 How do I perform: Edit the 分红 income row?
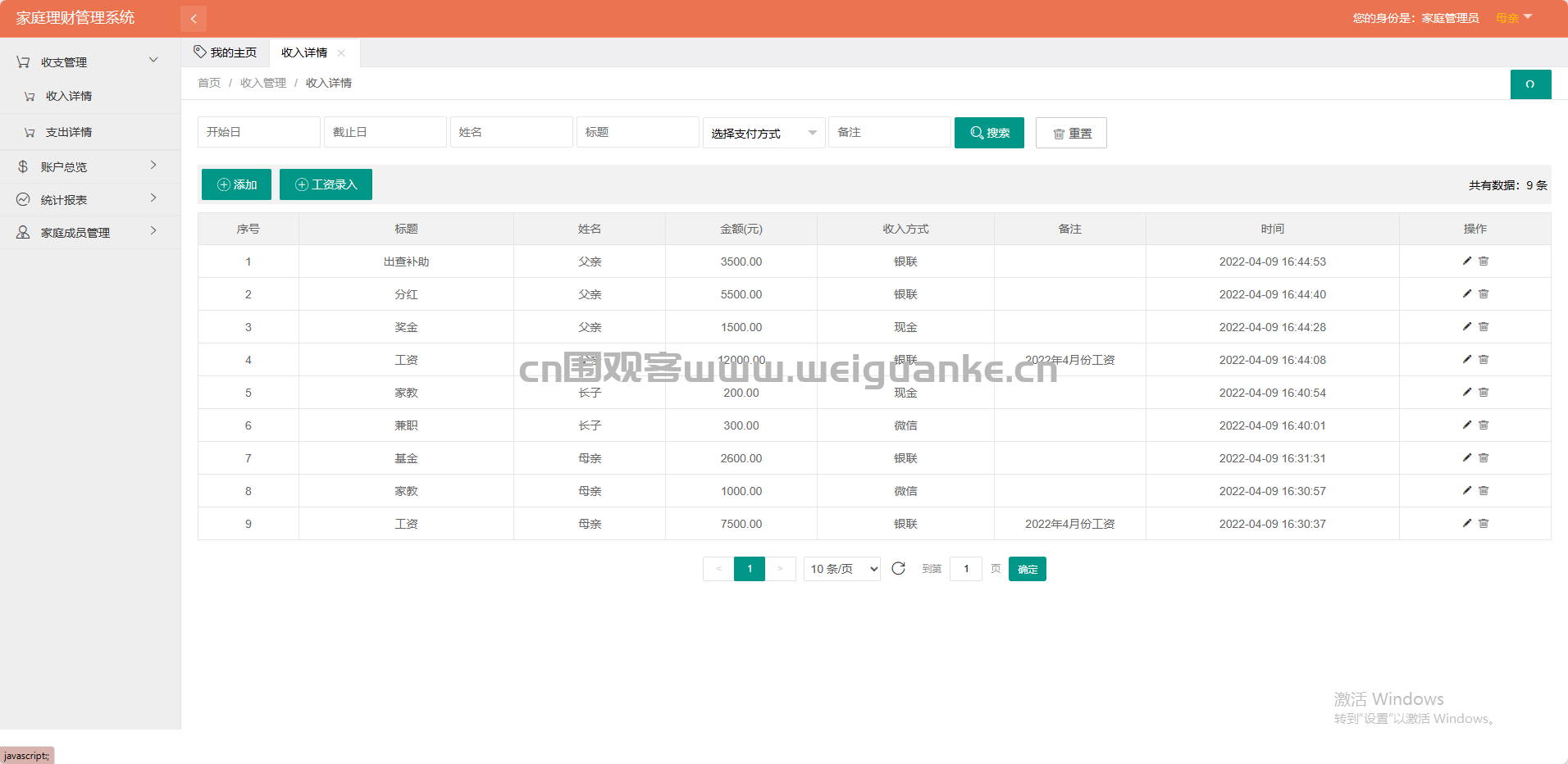pyautogui.click(x=1467, y=293)
